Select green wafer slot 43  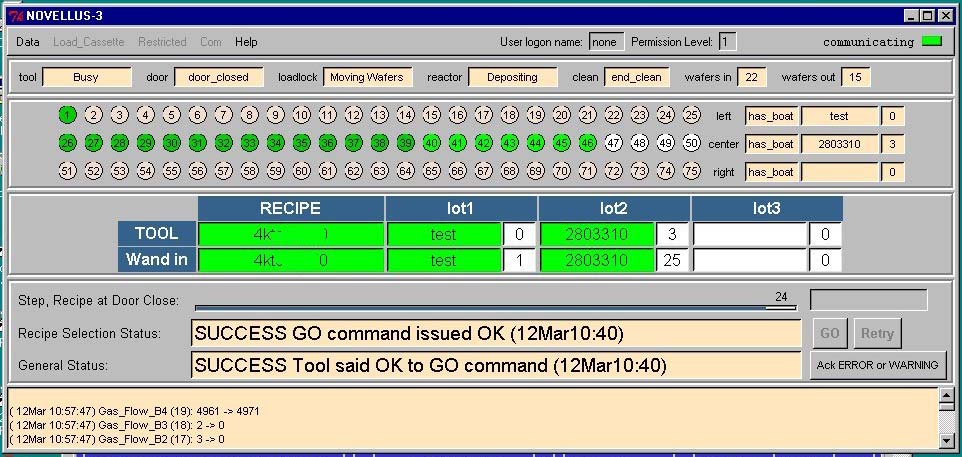coord(509,143)
